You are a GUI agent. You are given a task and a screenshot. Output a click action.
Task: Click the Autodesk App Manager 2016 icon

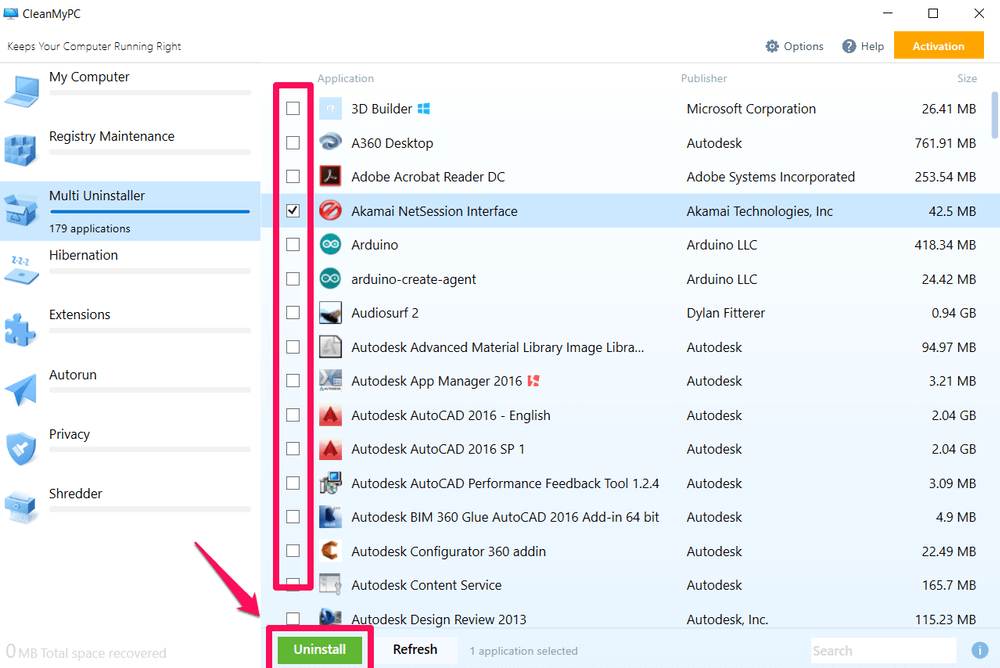pos(330,381)
